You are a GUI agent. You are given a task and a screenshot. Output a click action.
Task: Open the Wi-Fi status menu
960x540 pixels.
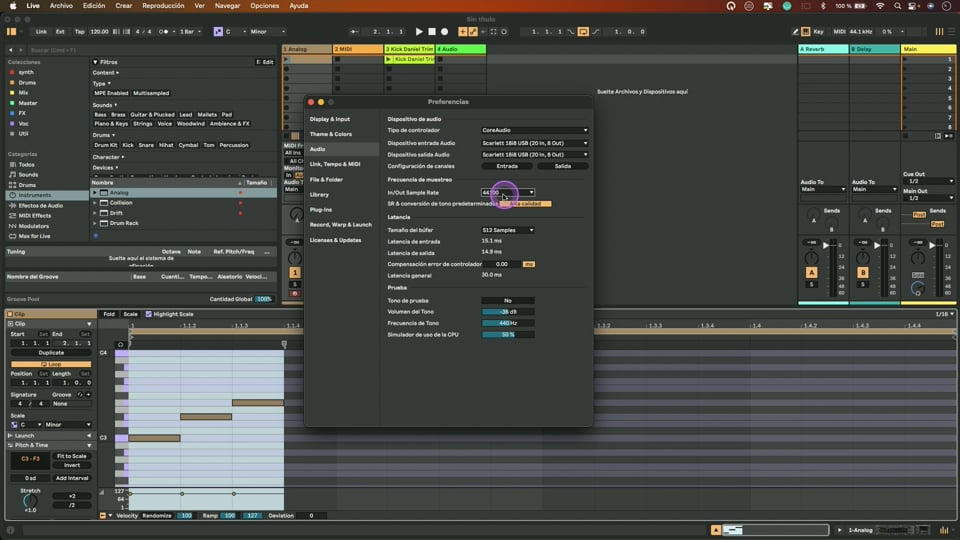pyautogui.click(x=880, y=6)
